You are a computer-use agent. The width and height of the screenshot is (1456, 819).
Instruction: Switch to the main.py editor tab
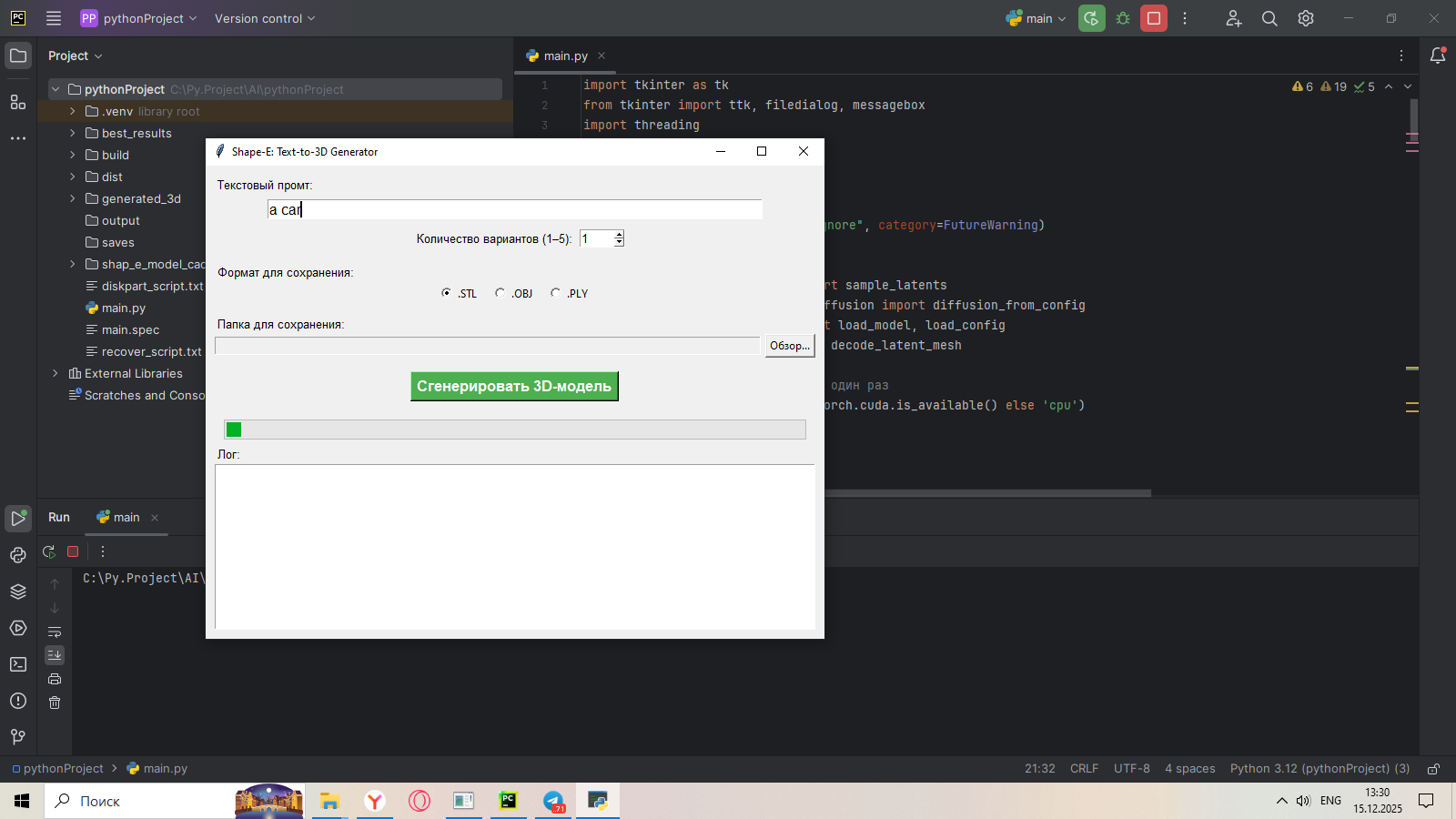coord(565,56)
